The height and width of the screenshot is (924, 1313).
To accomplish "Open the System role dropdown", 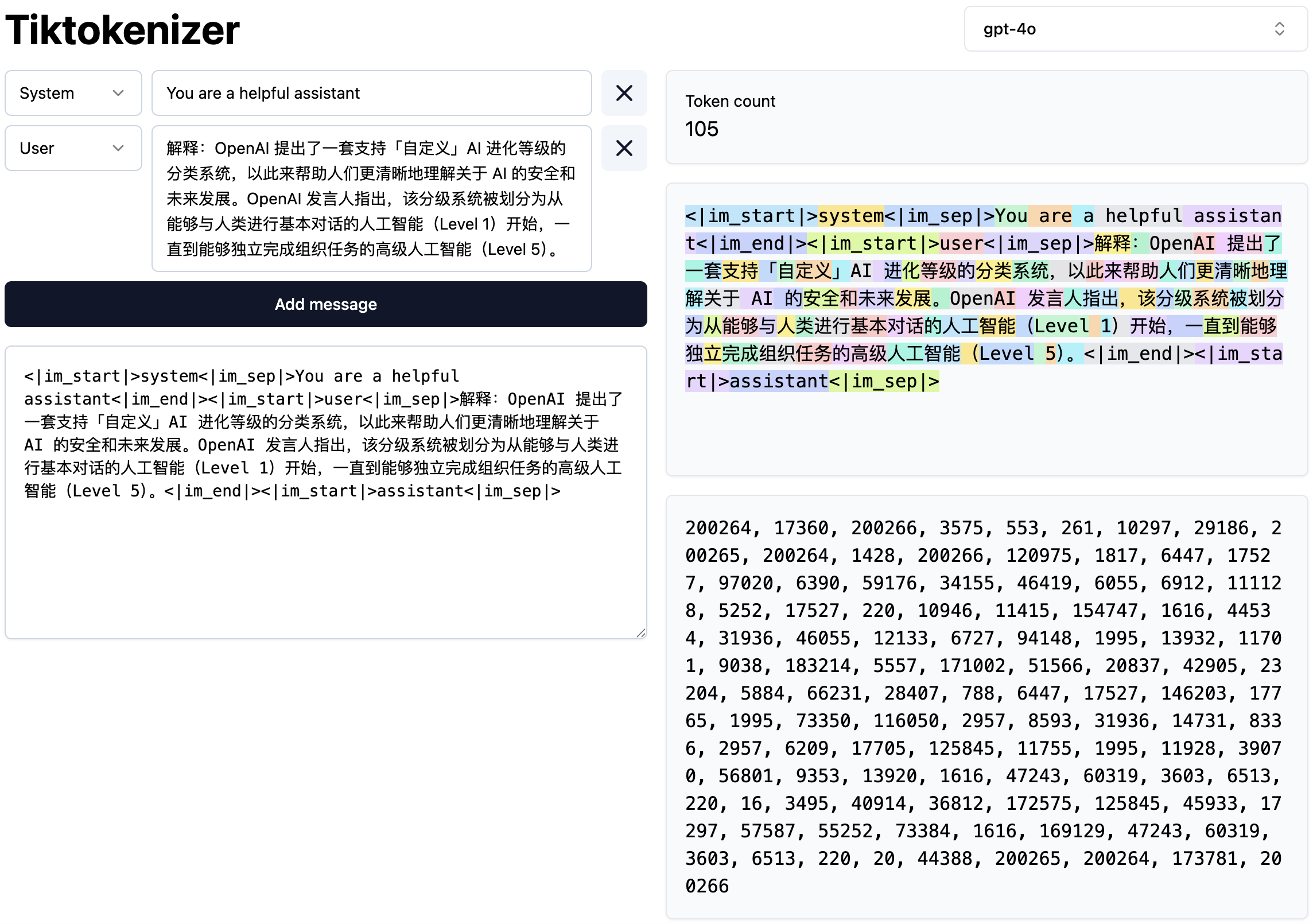I will coord(73,93).
